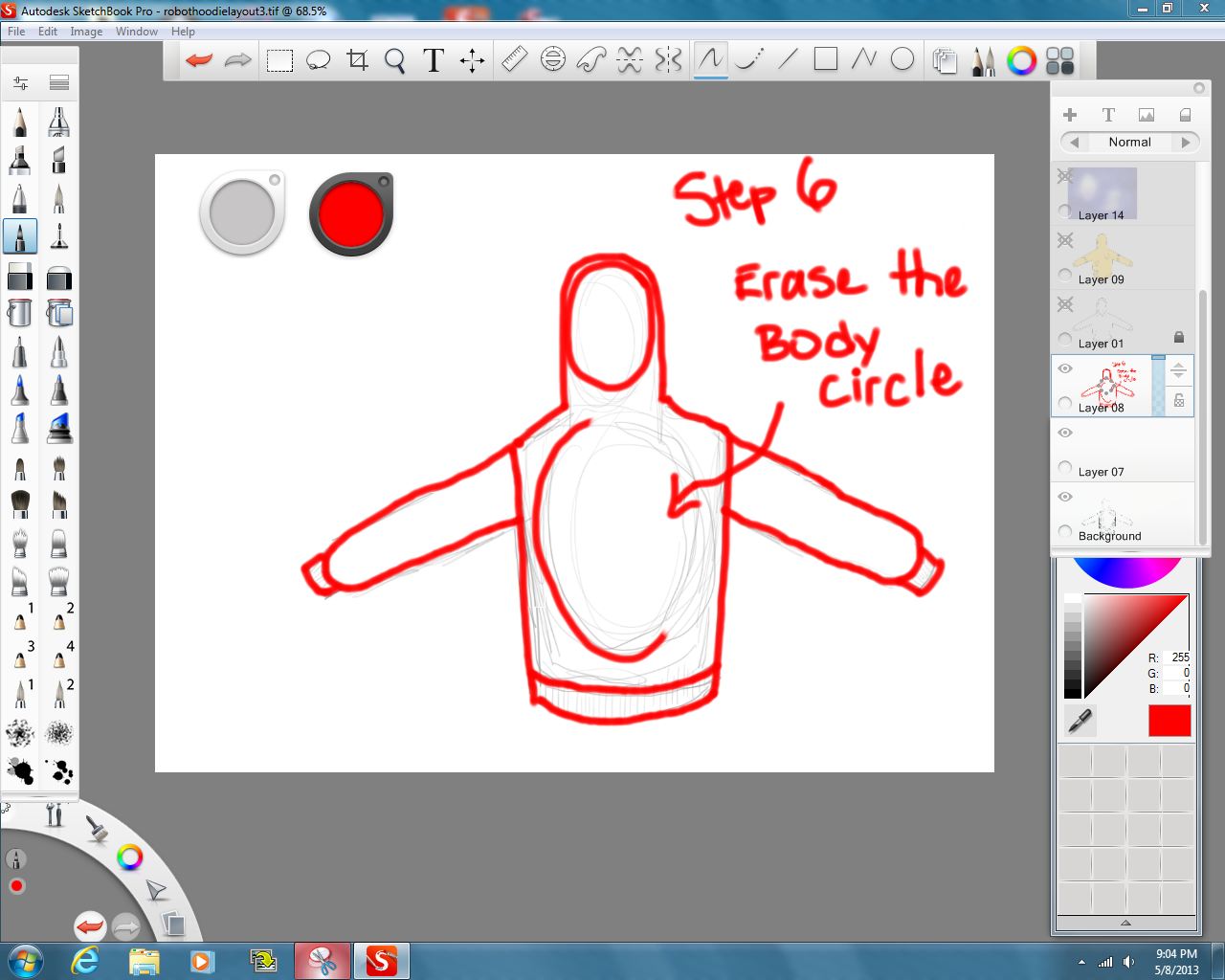Image resolution: width=1225 pixels, height=980 pixels.
Task: Toggle visibility of Layer 07
Action: coord(1064,433)
